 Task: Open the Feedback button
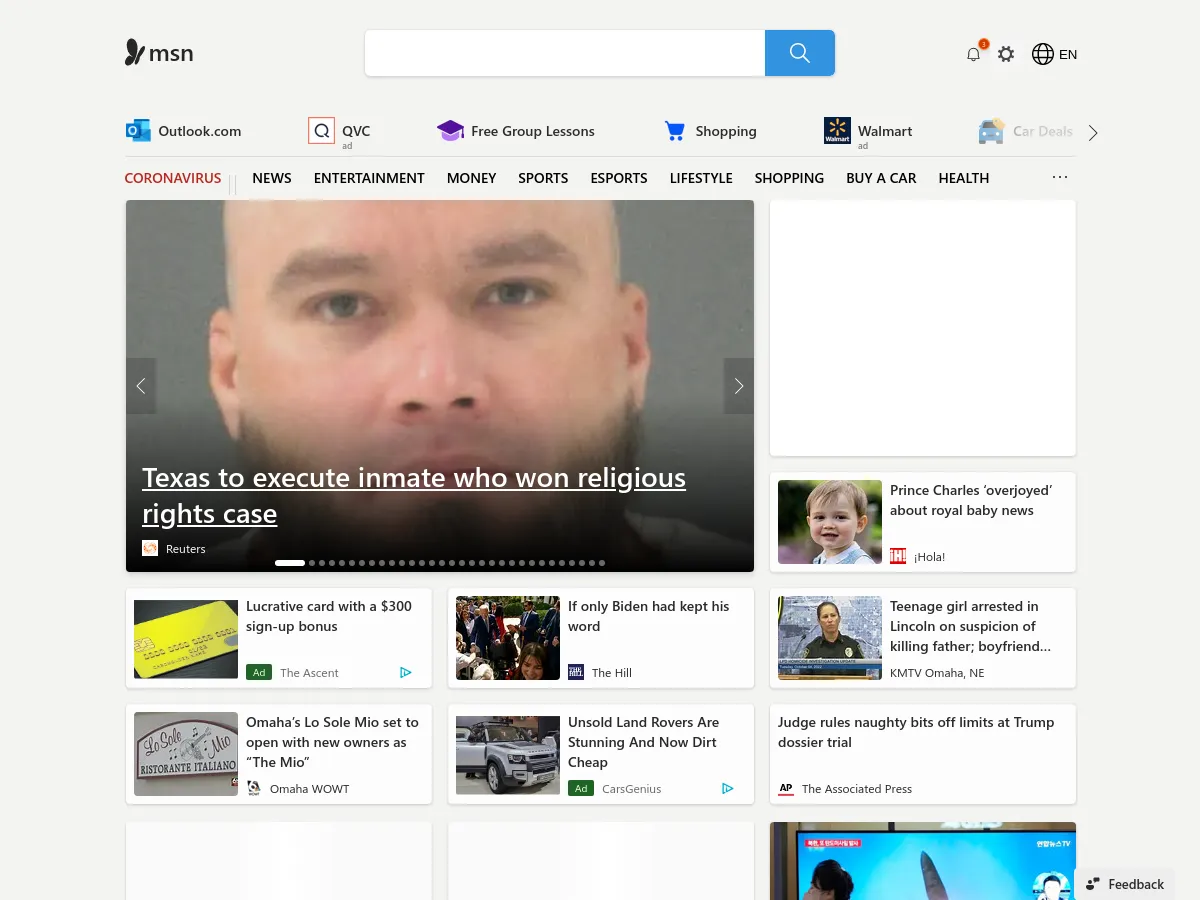(x=1124, y=884)
